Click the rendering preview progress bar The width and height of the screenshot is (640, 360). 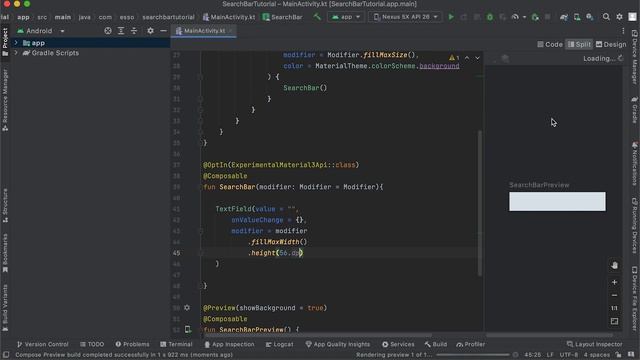tap(473, 355)
